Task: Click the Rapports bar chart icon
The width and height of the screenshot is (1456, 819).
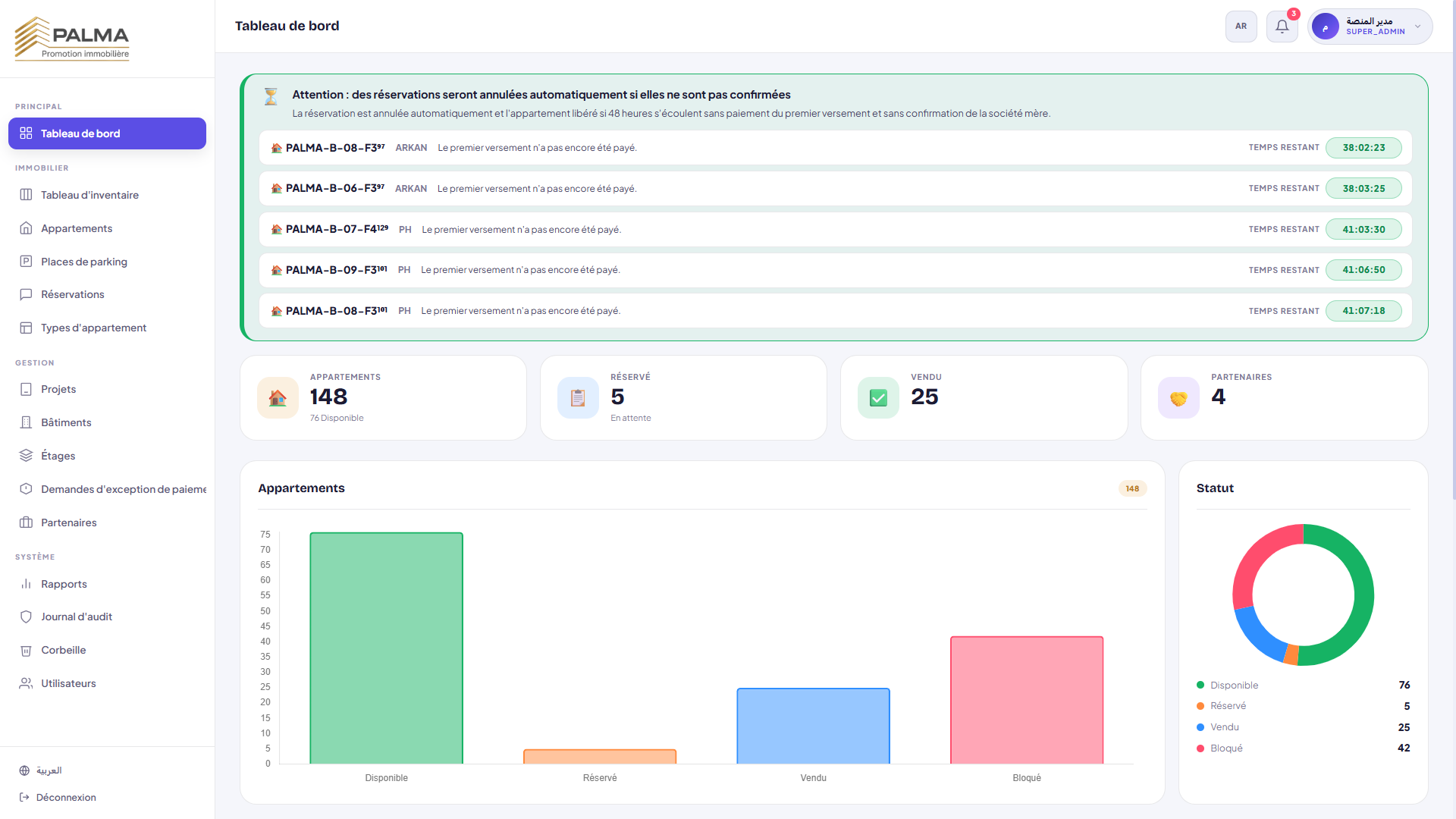Action: (26, 584)
